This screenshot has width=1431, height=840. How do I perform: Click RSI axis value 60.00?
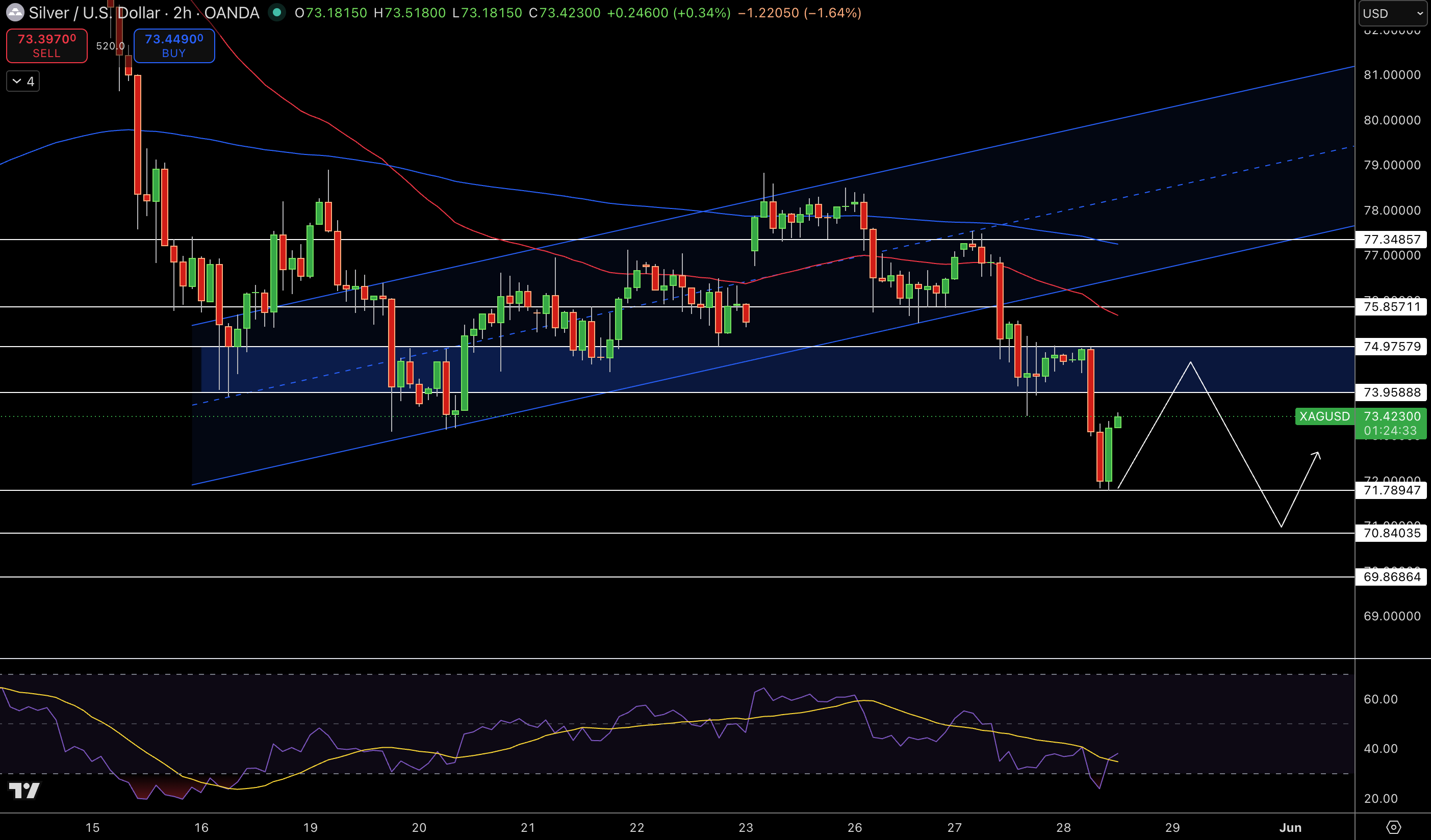[x=1381, y=699]
